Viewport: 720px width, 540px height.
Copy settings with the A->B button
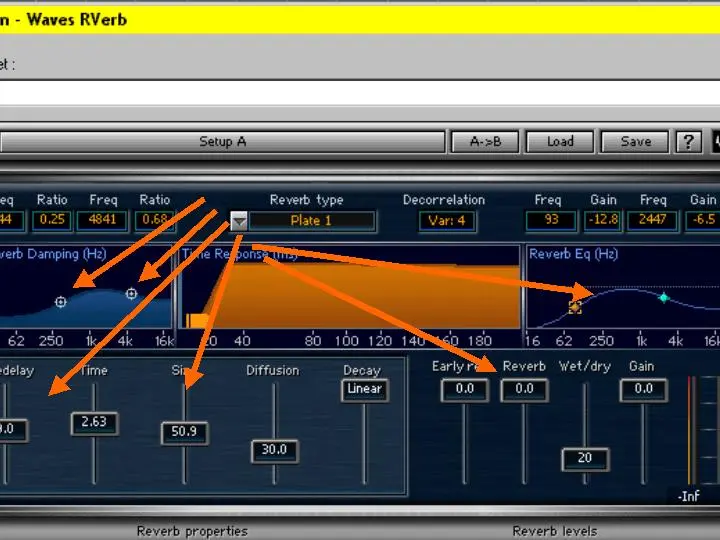click(x=485, y=142)
